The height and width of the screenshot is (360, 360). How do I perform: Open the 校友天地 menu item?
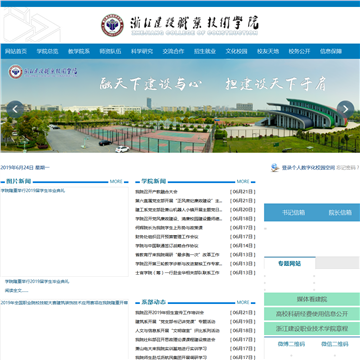pyautogui.click(x=268, y=51)
